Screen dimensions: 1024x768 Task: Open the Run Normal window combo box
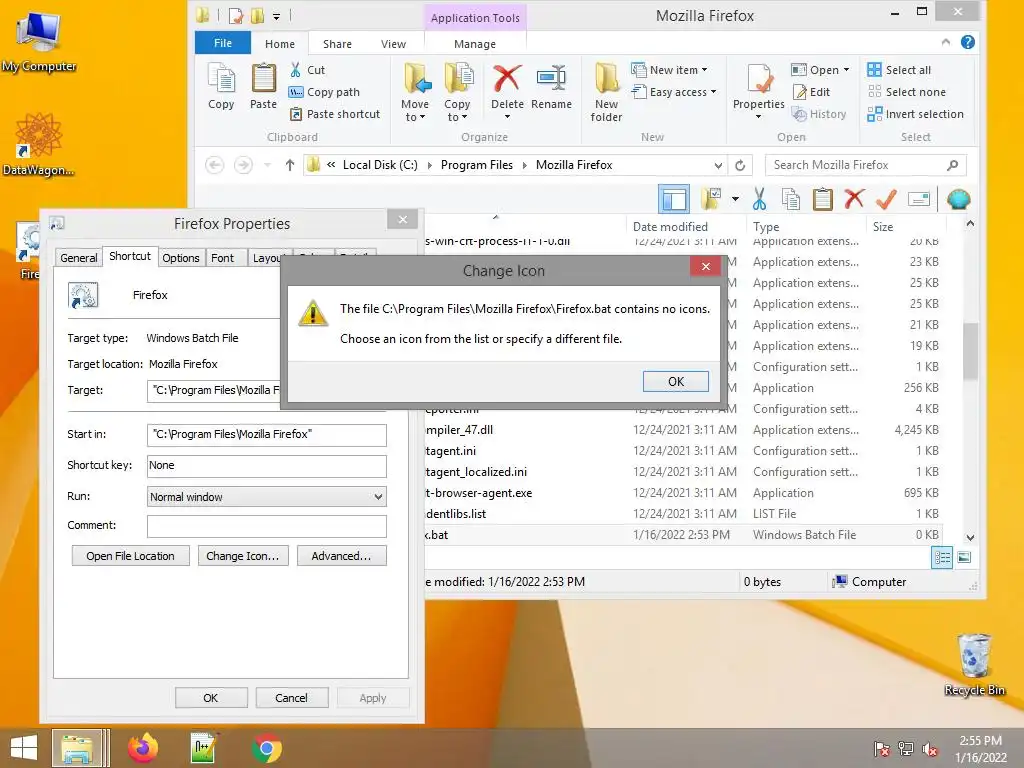[x=266, y=497]
